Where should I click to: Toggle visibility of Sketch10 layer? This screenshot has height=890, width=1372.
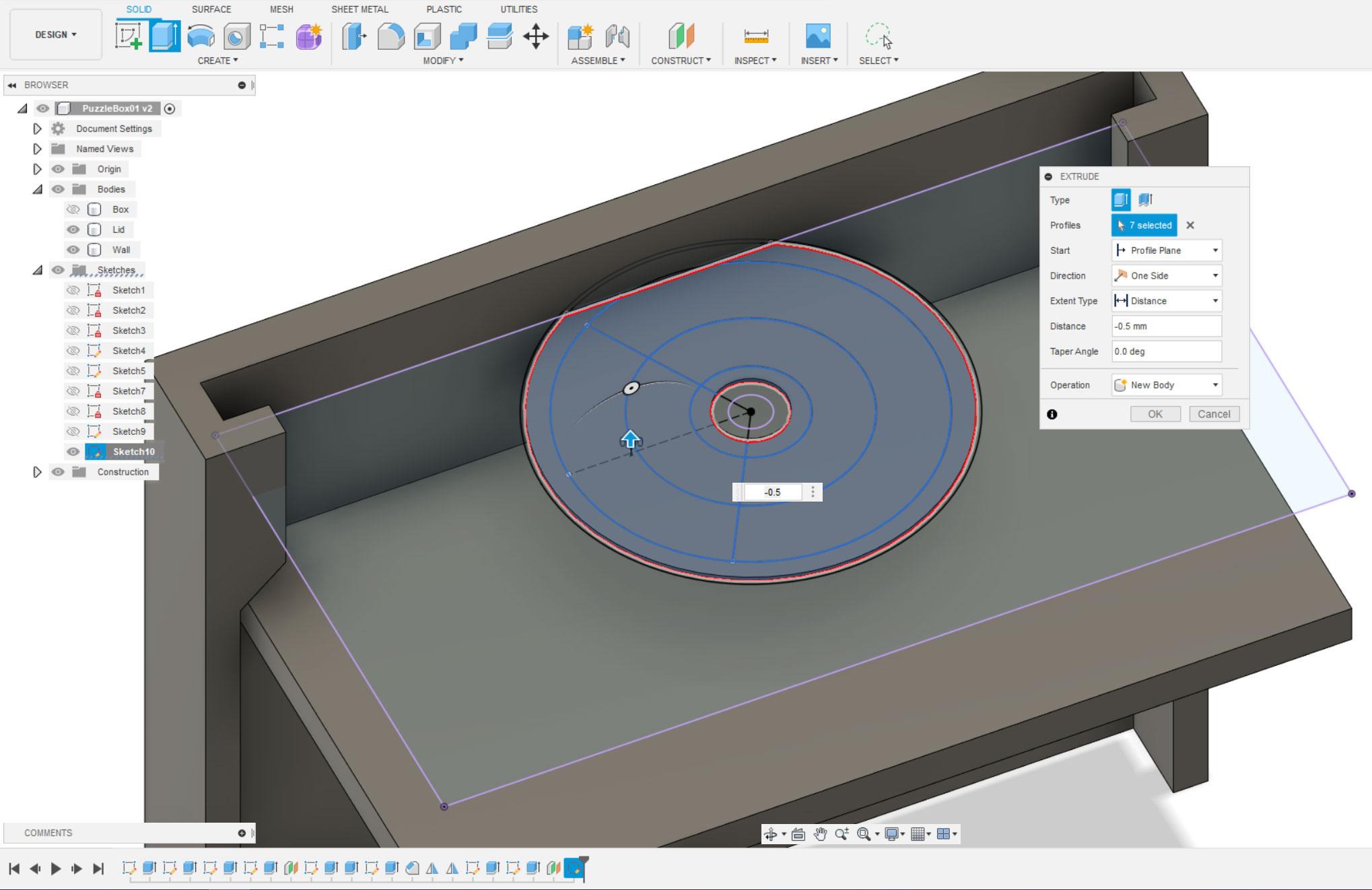point(73,451)
